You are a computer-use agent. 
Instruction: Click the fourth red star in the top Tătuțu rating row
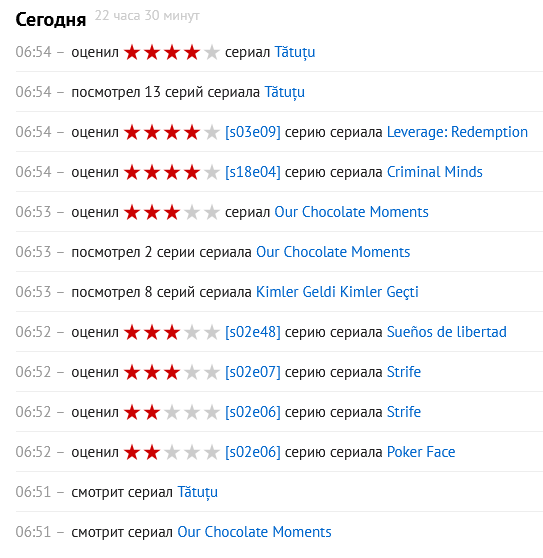192,53
